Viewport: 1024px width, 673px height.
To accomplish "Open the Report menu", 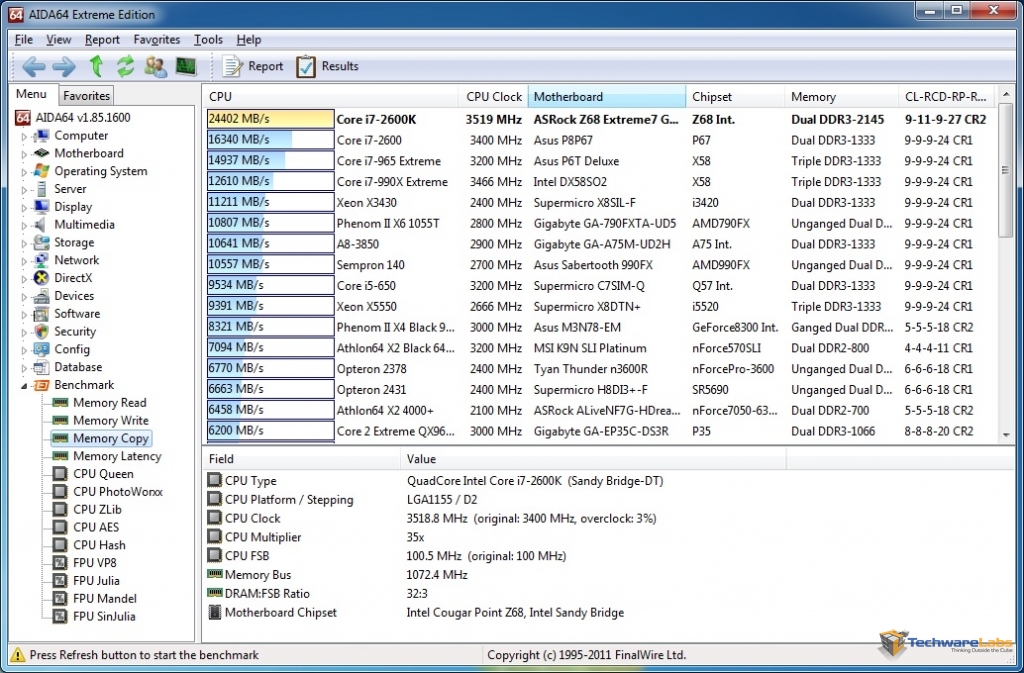I will click(102, 40).
